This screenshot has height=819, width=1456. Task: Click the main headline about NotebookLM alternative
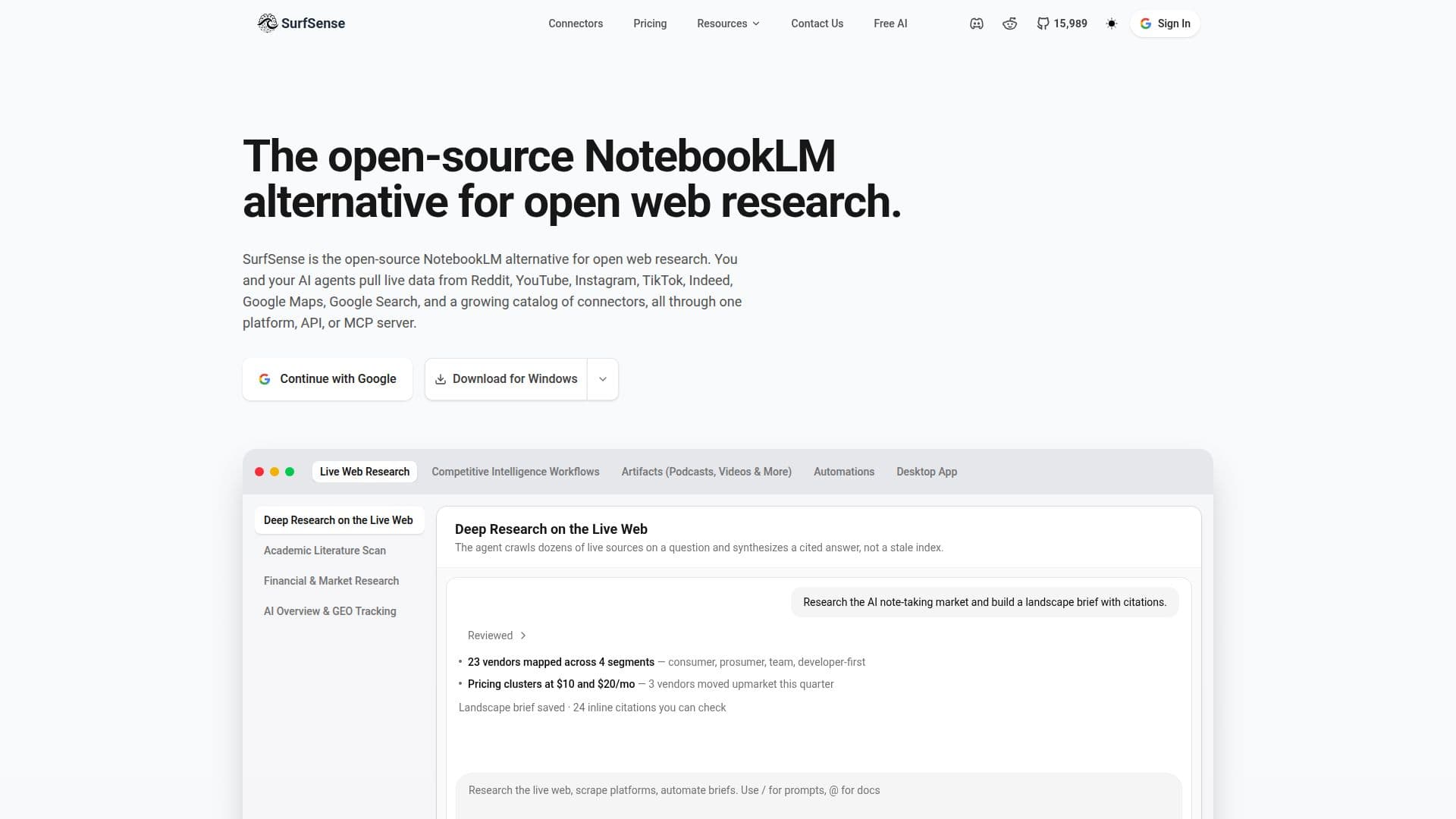coord(572,179)
